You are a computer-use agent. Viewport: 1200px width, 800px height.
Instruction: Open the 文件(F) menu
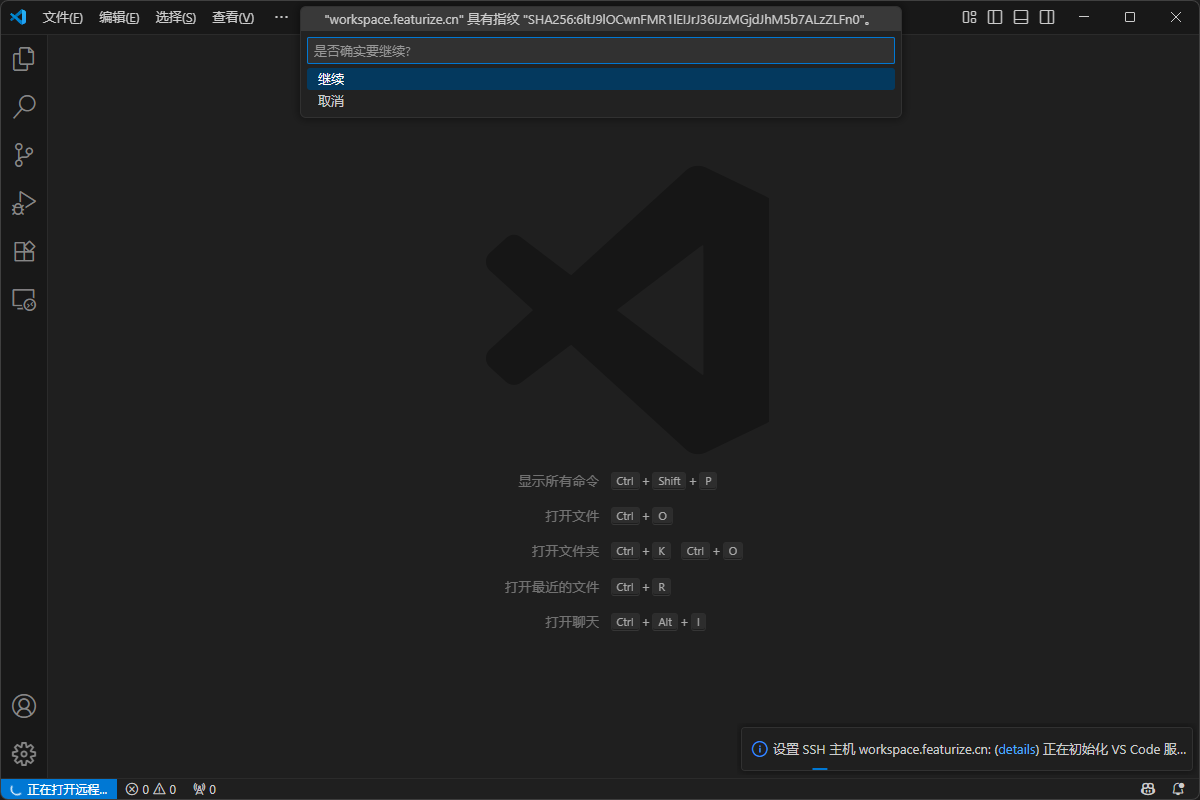click(x=63, y=18)
